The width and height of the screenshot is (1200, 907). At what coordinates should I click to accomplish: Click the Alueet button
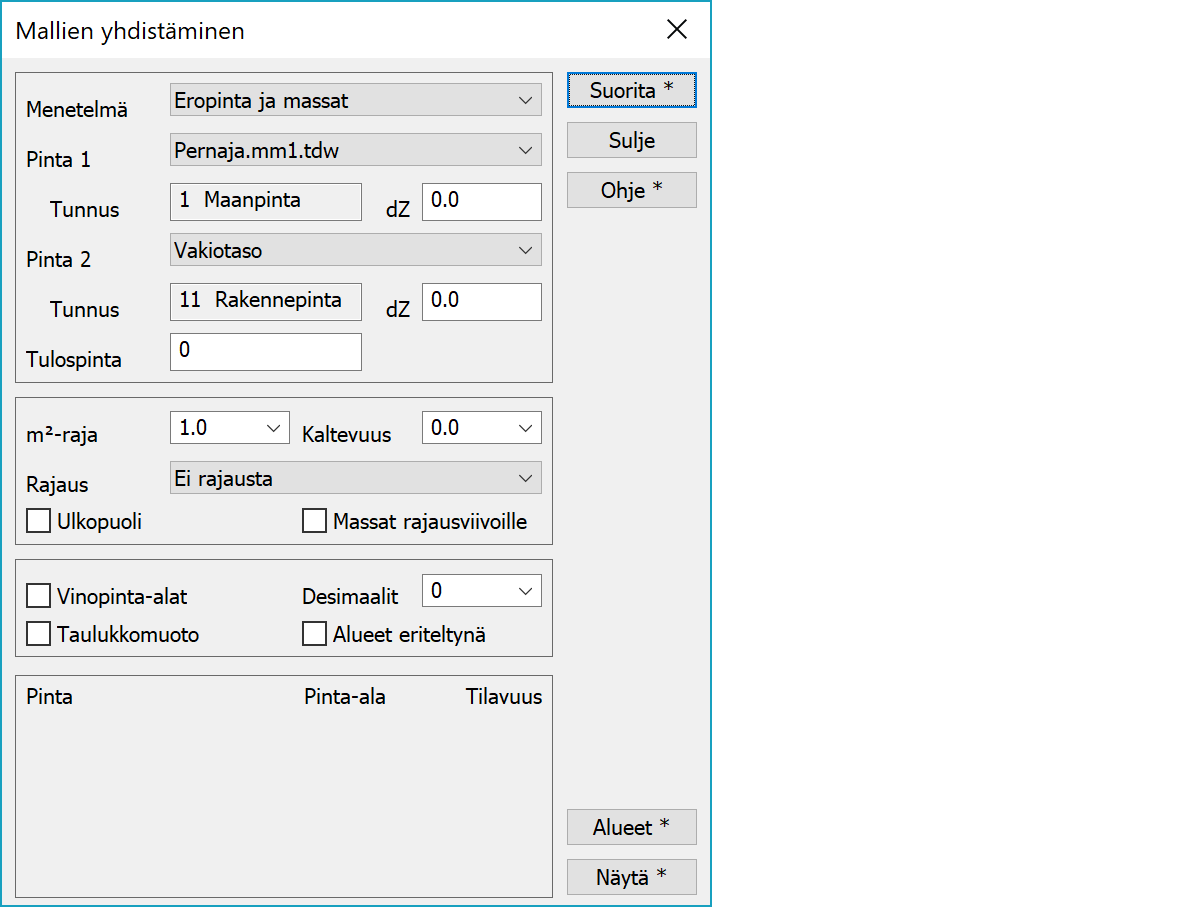(x=631, y=828)
